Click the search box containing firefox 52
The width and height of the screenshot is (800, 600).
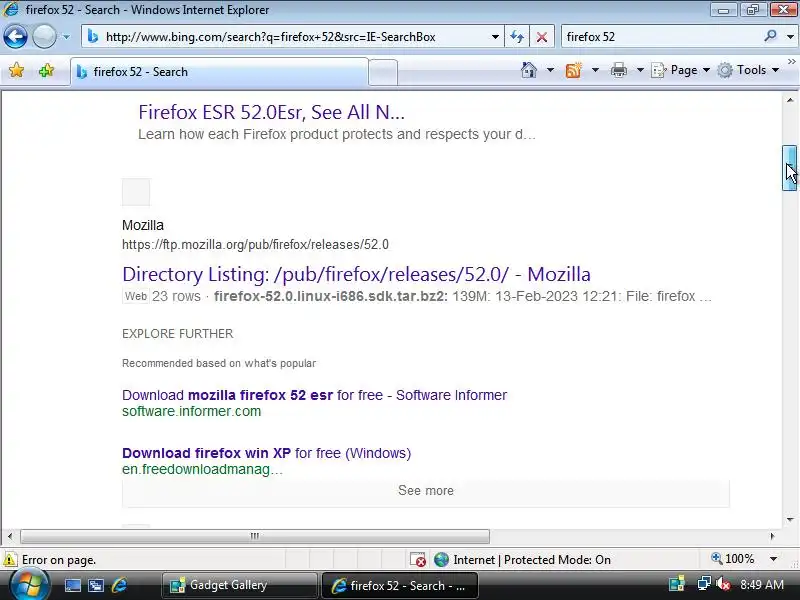[662, 37]
